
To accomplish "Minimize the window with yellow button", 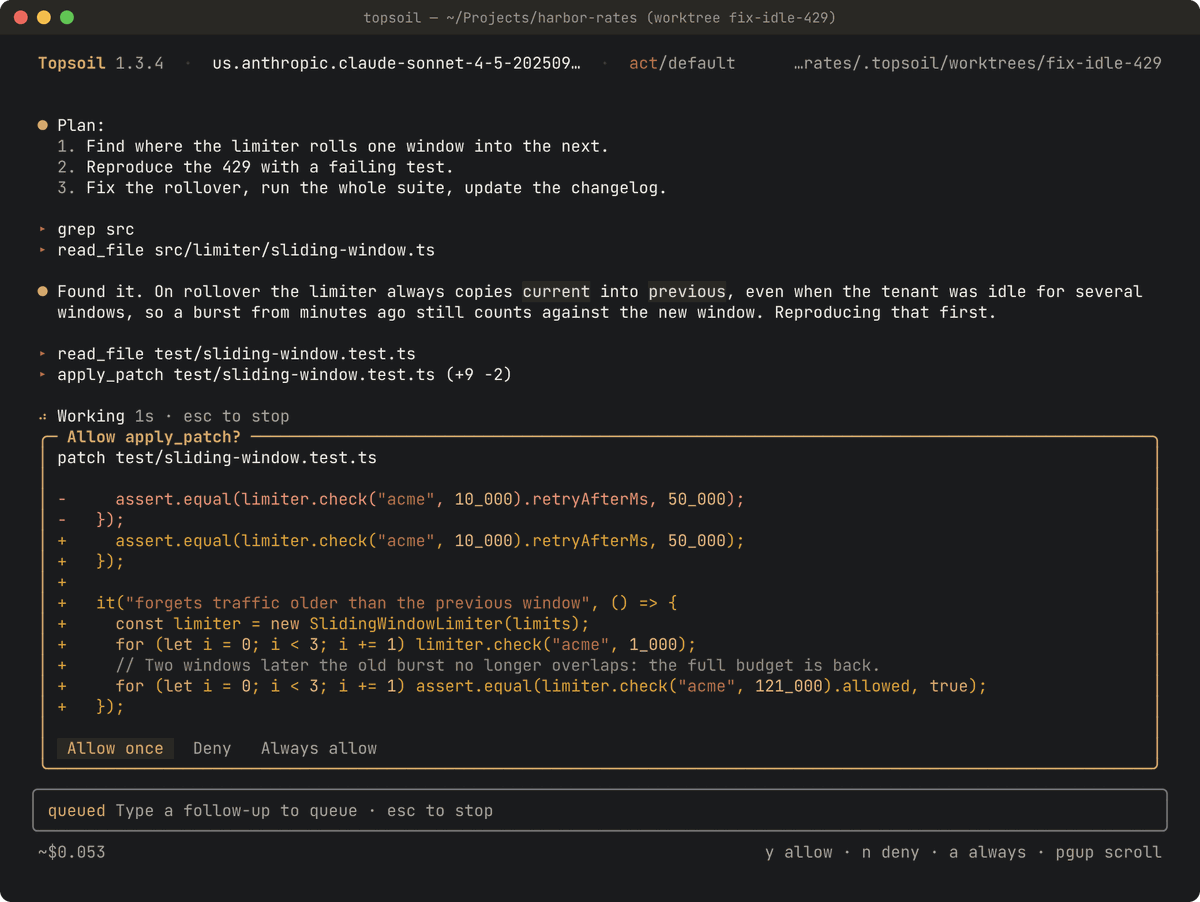I will tap(43, 18).
